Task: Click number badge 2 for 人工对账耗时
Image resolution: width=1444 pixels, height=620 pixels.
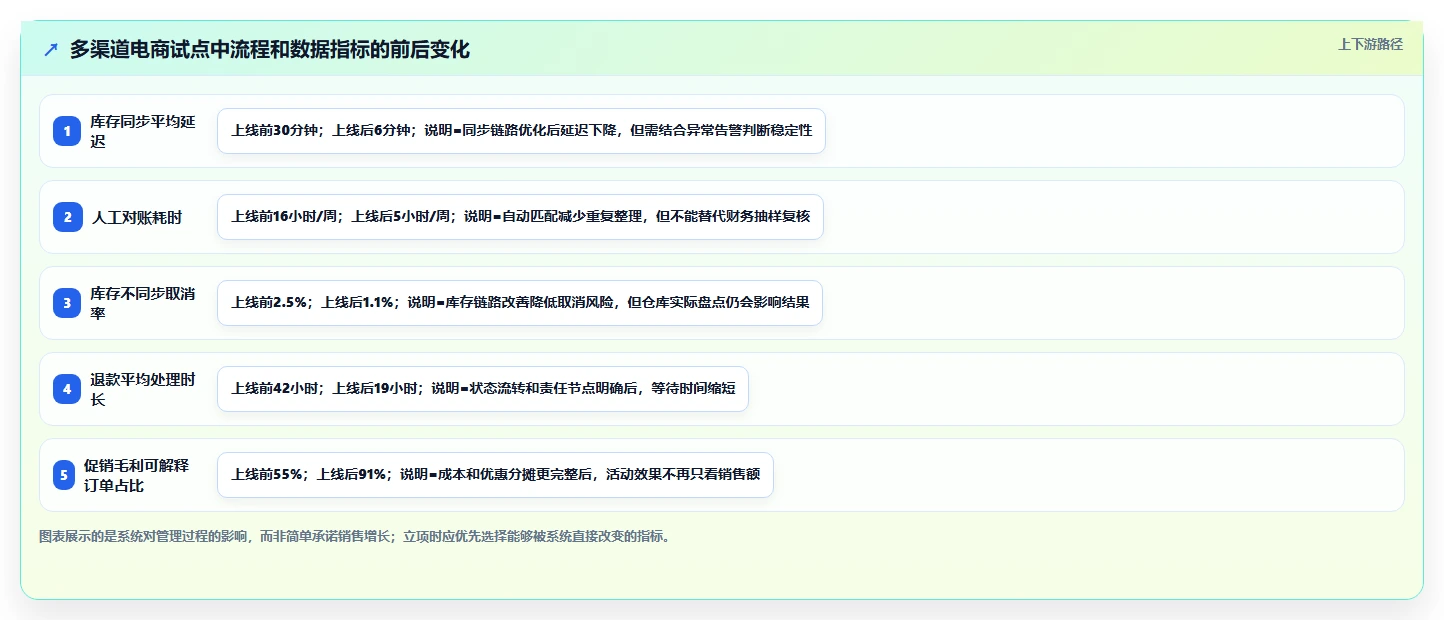Action: [x=67, y=217]
